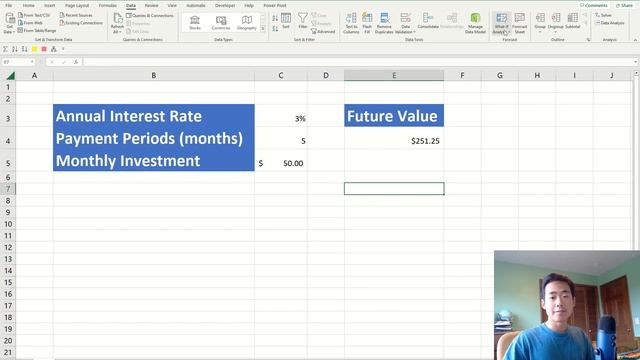Create a Forecast Sheet

(x=520, y=23)
